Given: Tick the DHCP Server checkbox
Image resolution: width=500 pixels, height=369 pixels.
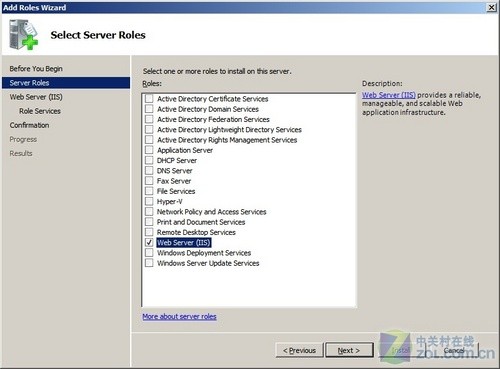Looking at the screenshot, I should coord(149,160).
